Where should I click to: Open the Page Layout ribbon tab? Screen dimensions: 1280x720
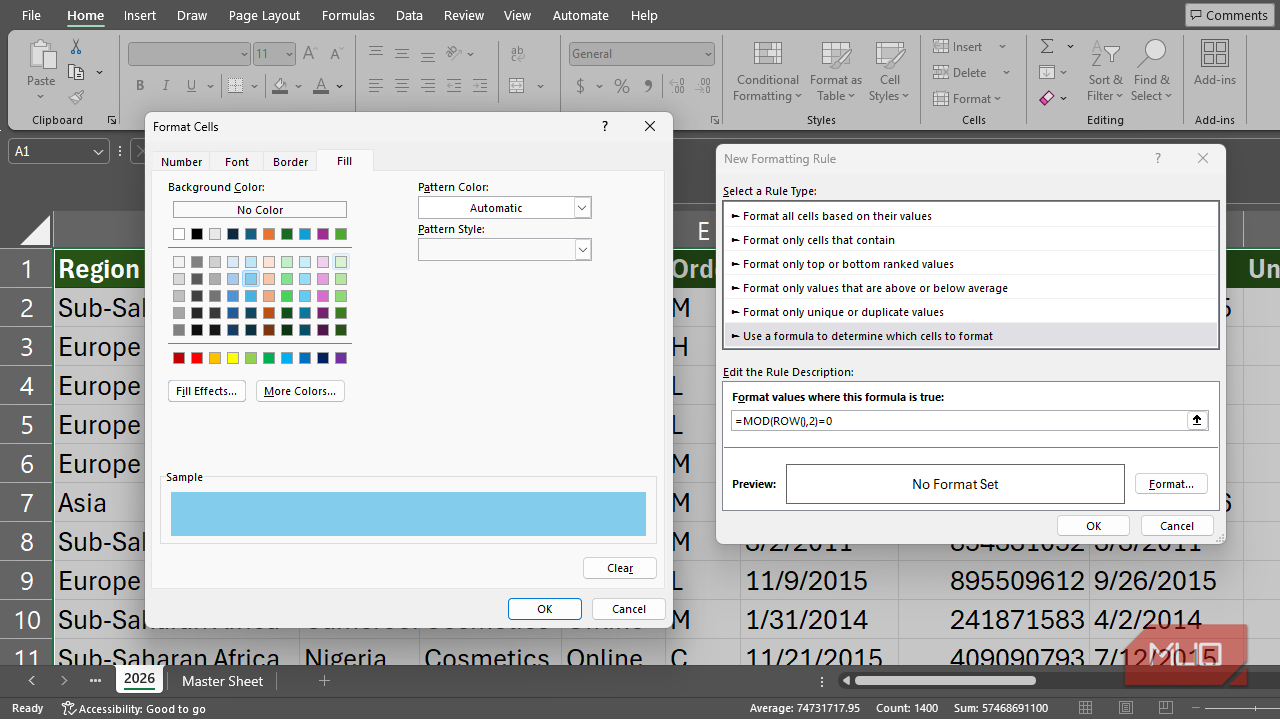click(x=264, y=15)
